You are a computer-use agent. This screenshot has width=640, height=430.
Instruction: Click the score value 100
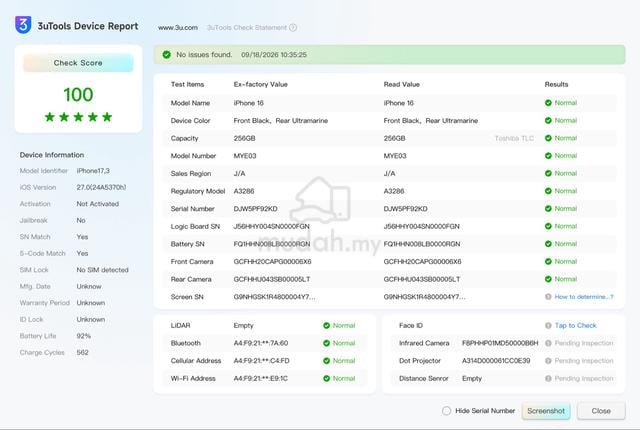(x=78, y=95)
